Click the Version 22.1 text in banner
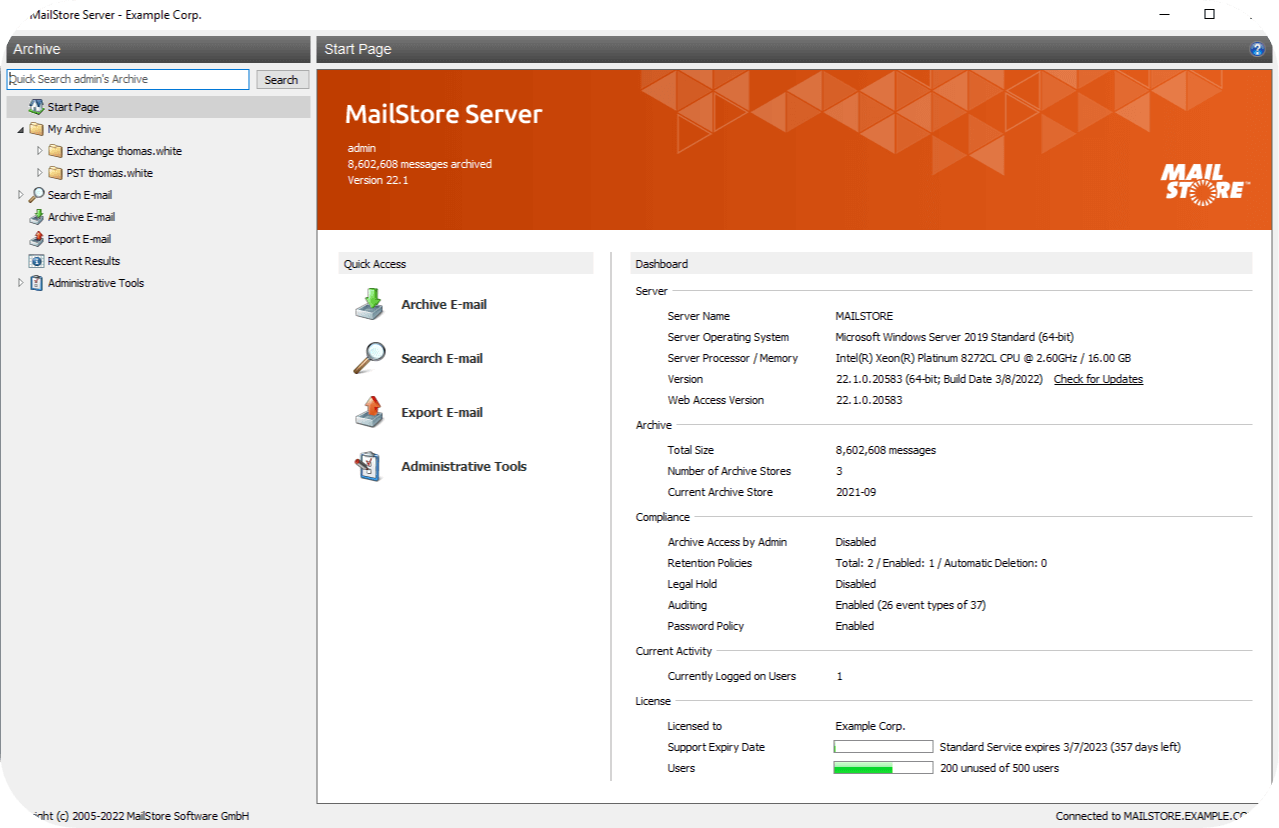Screen dimensions: 1279x828 coord(378,180)
